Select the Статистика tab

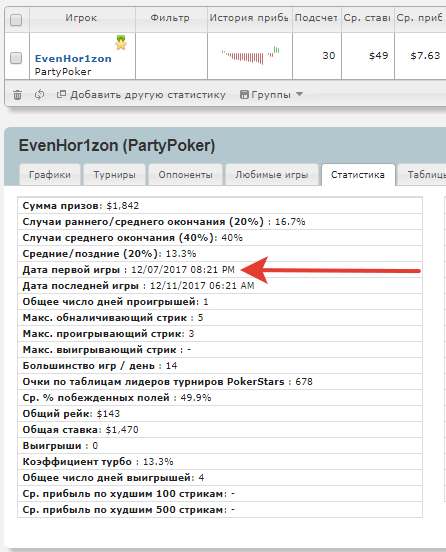click(x=358, y=175)
